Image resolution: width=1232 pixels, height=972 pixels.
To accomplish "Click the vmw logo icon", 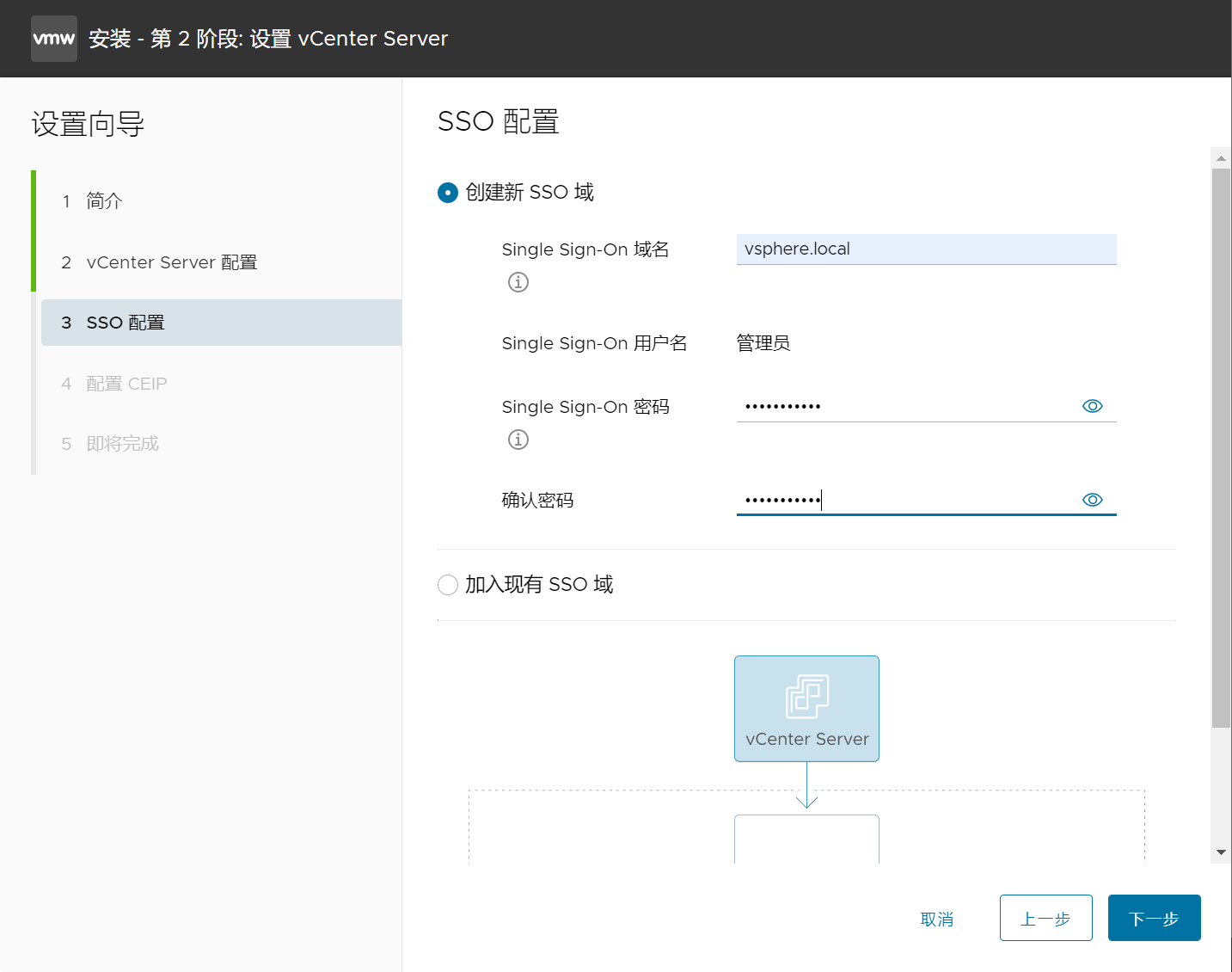I will pyautogui.click(x=54, y=39).
